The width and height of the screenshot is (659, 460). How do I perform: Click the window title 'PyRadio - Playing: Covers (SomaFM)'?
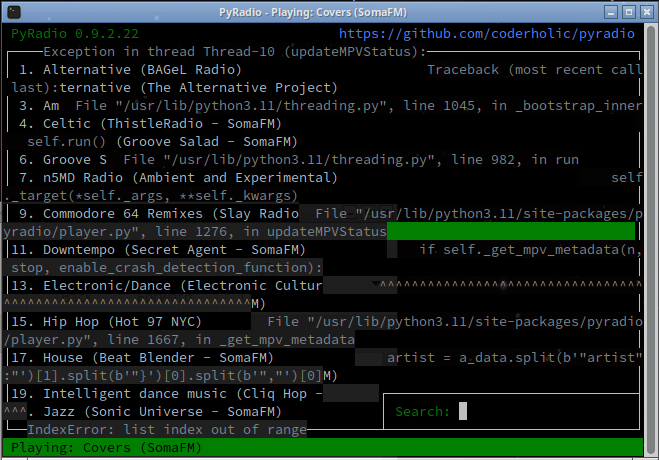pyautogui.click(x=313, y=12)
